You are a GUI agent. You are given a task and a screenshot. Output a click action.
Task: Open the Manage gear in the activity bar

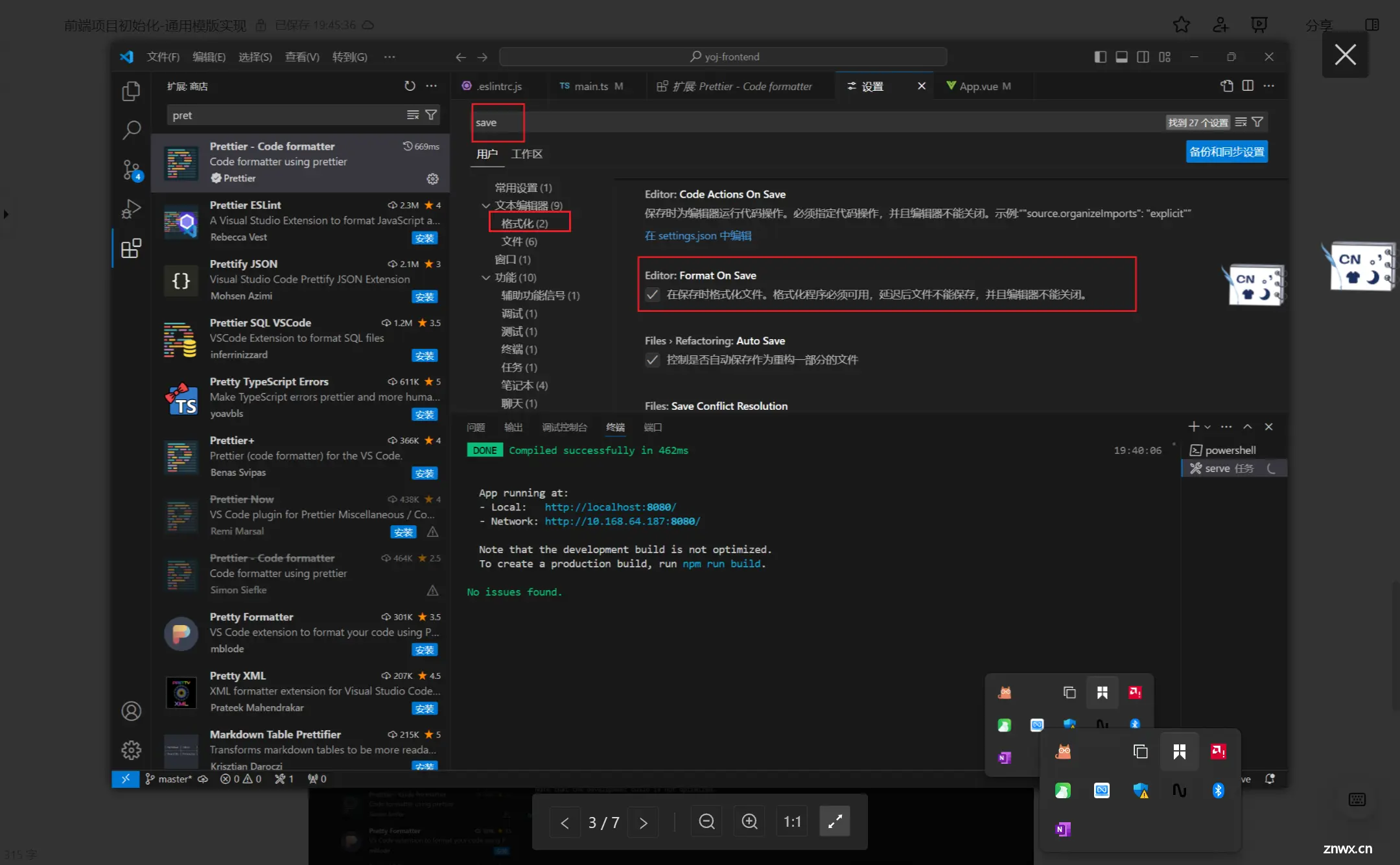[x=131, y=750]
